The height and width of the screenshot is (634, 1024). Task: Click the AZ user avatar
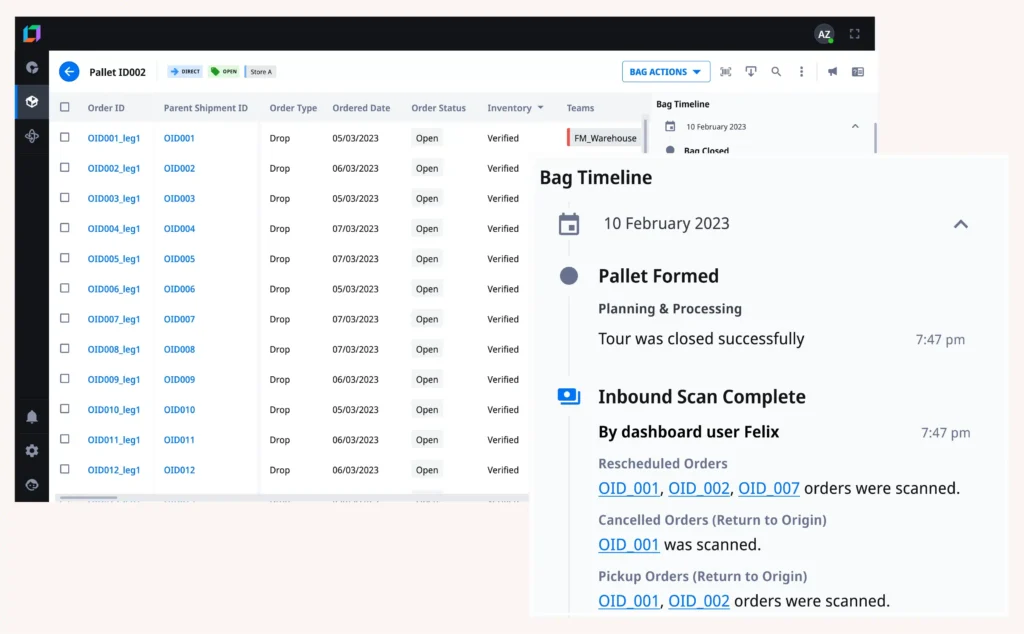point(824,34)
